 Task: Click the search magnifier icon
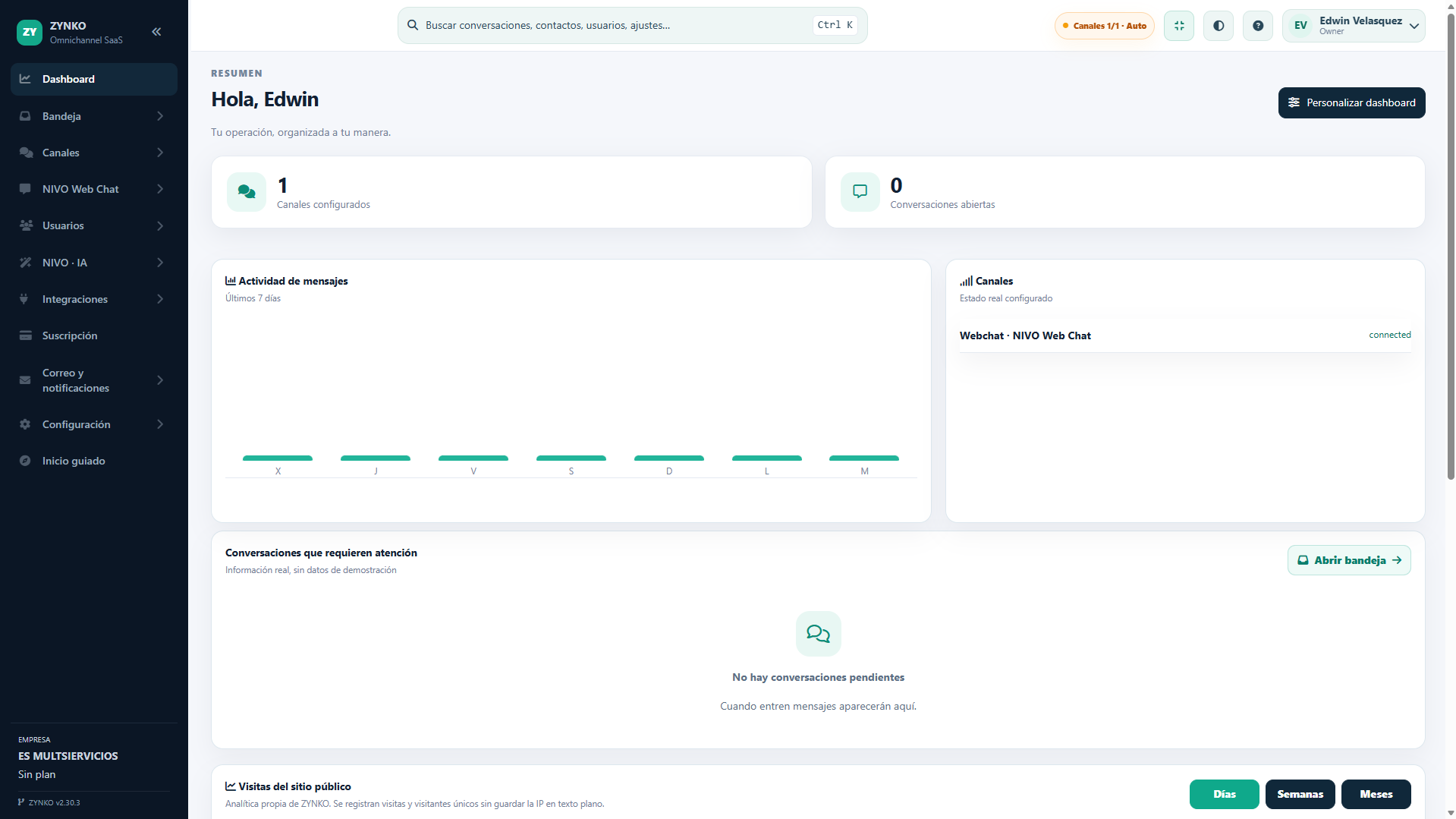[x=413, y=25]
